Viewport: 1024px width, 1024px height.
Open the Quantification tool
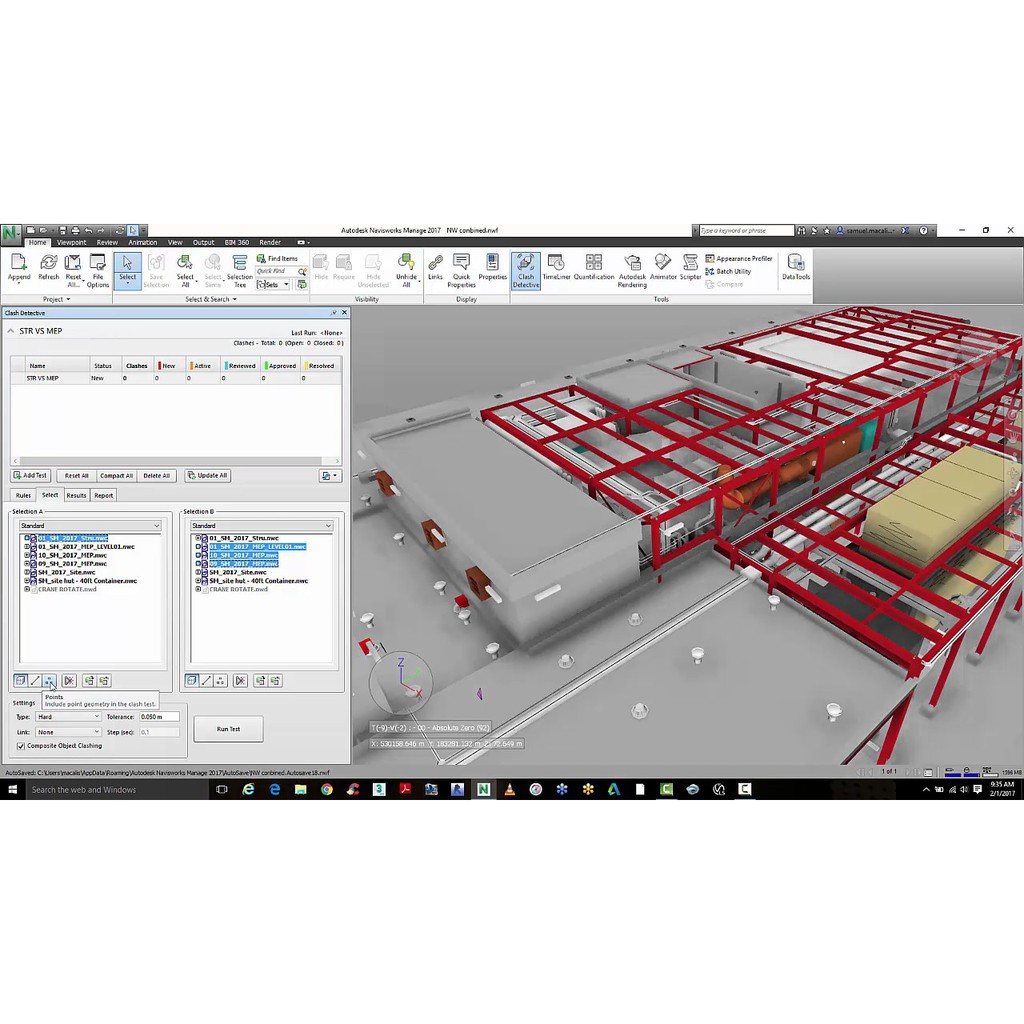click(594, 268)
